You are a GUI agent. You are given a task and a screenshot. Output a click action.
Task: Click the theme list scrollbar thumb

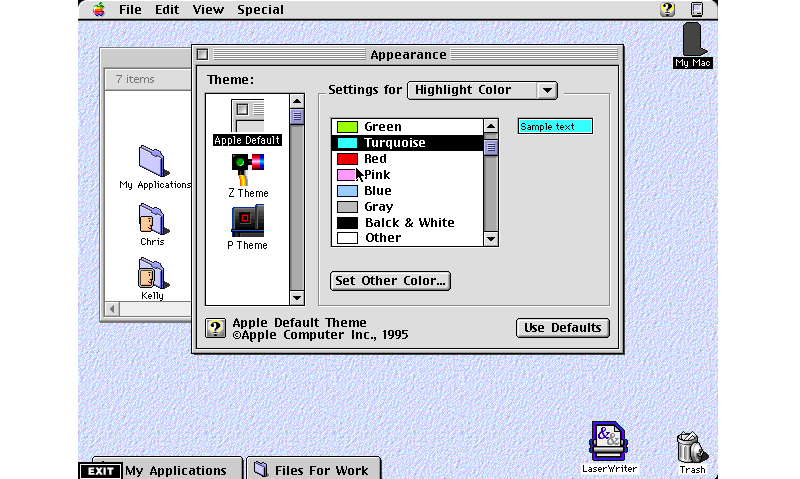pyautogui.click(x=297, y=117)
